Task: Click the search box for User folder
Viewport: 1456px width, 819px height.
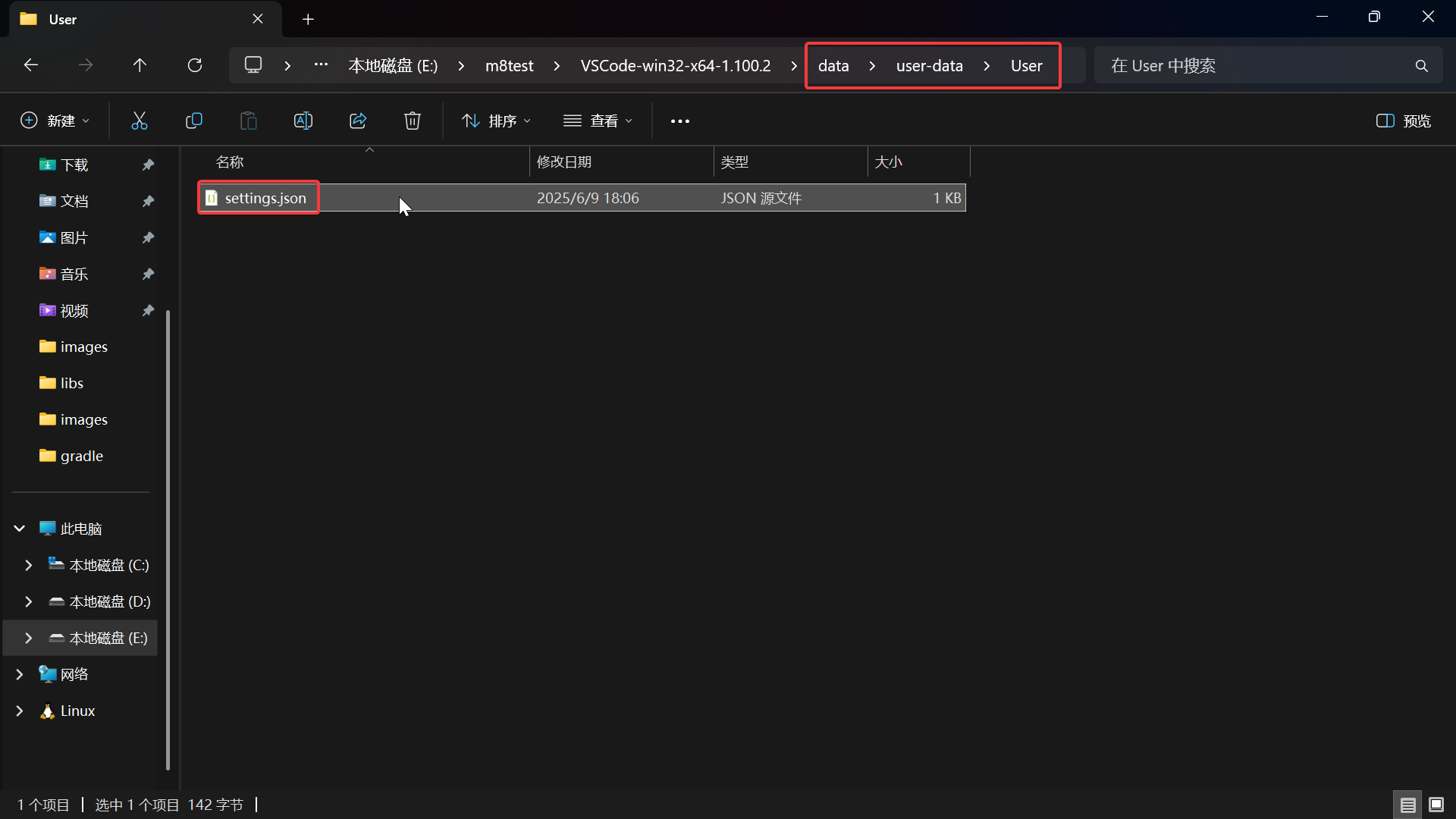Action: click(x=1259, y=66)
